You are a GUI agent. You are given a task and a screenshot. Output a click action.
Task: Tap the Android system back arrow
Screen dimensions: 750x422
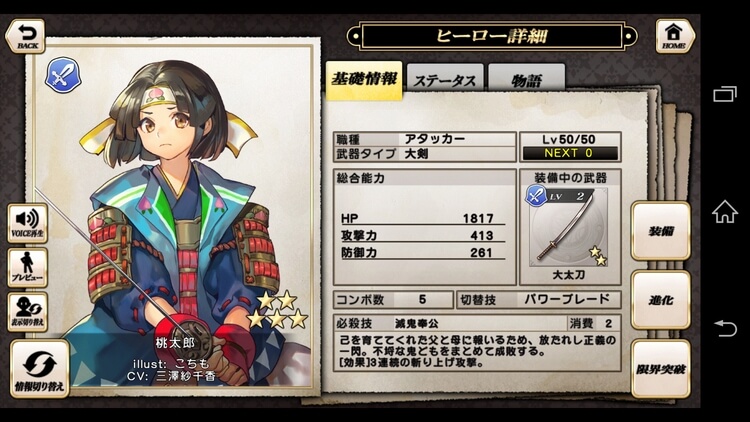point(726,329)
